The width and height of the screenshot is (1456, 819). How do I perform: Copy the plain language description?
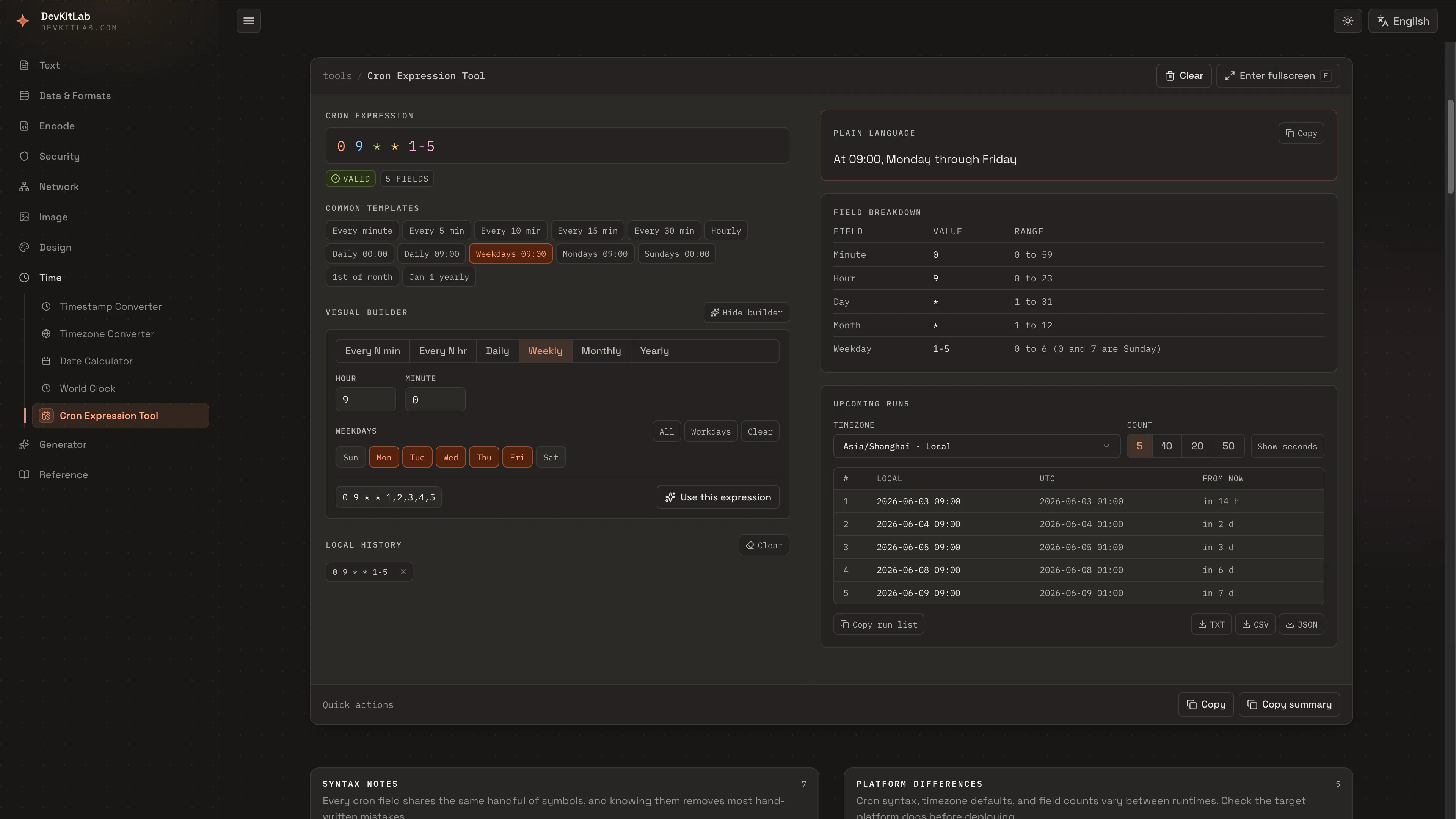[1301, 133]
